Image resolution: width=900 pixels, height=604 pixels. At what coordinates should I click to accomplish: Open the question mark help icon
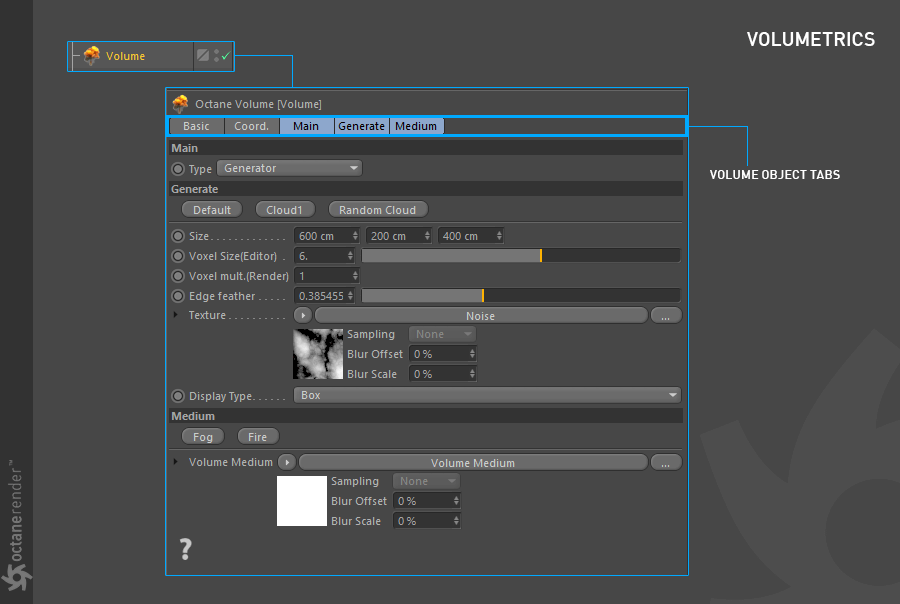click(x=185, y=549)
